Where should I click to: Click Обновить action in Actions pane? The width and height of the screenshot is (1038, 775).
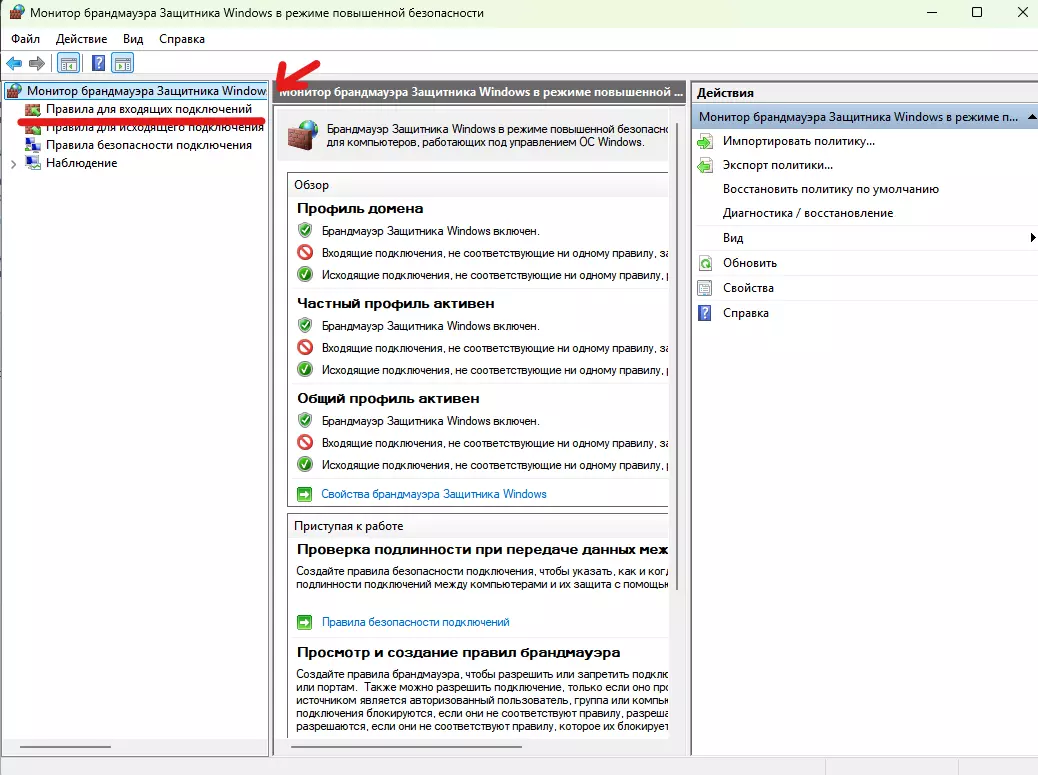[x=749, y=263]
